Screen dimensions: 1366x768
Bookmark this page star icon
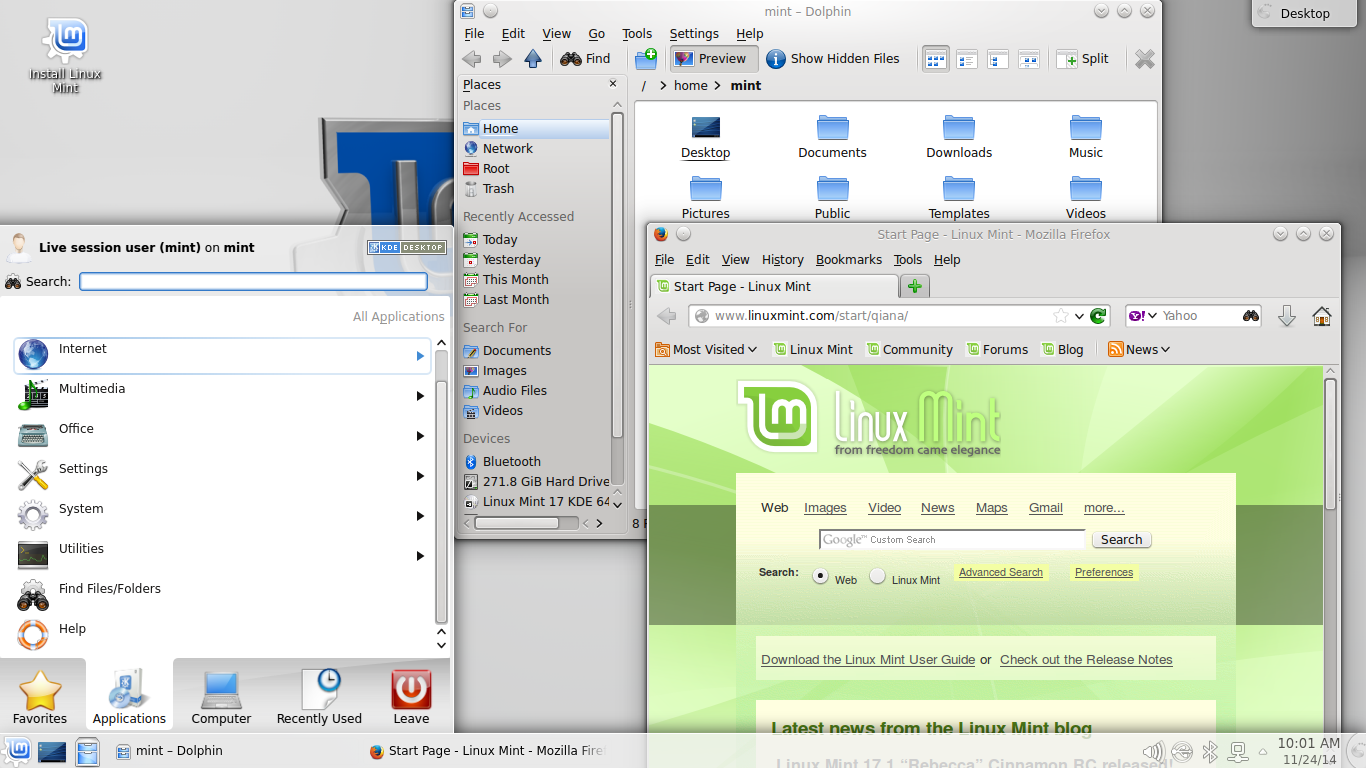pos(1061,316)
